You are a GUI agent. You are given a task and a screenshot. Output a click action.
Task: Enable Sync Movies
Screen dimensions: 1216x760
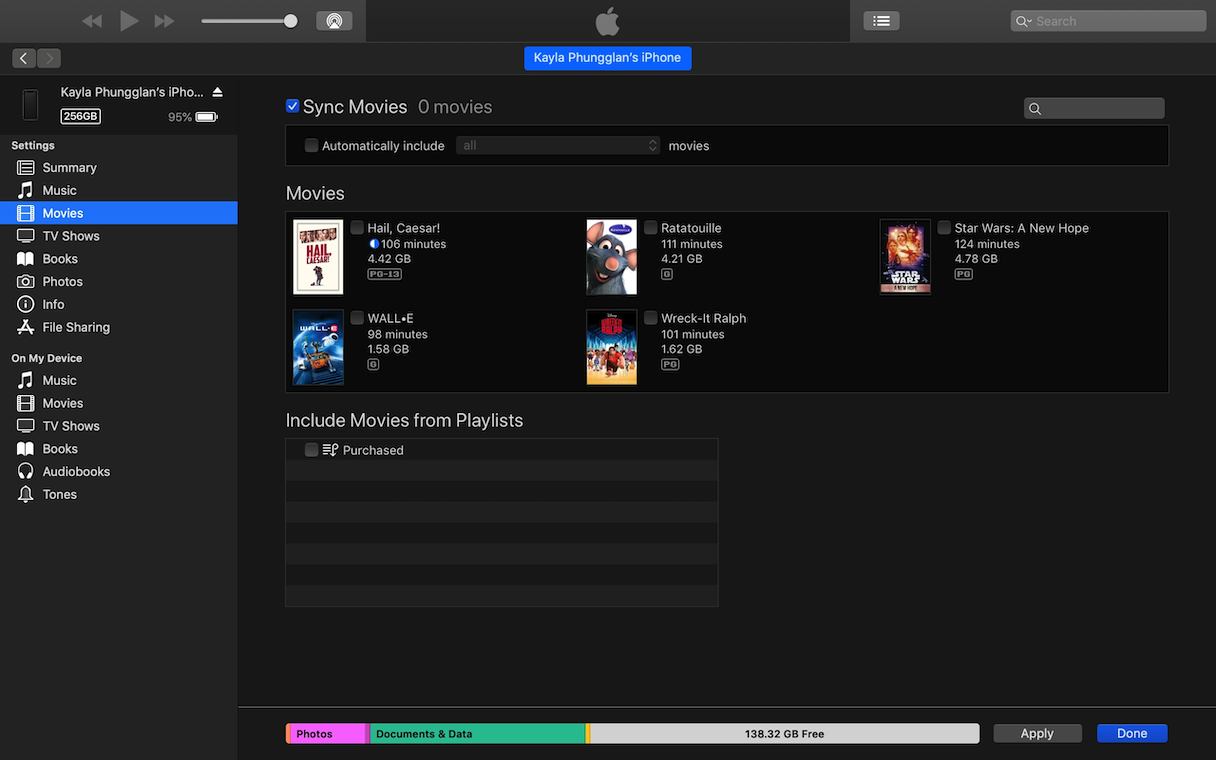292,105
